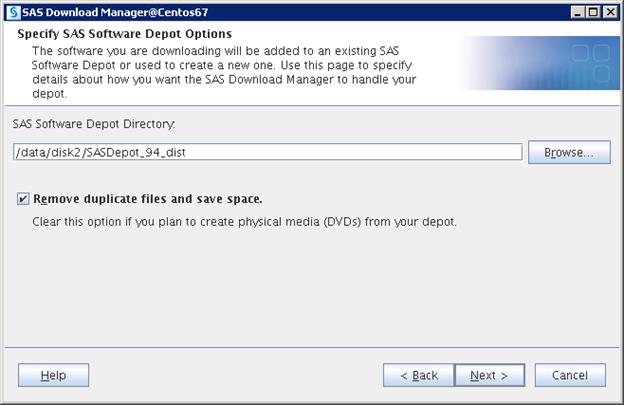The height and width of the screenshot is (405, 624).
Task: Cancel the download manager wizard
Action: [570, 375]
